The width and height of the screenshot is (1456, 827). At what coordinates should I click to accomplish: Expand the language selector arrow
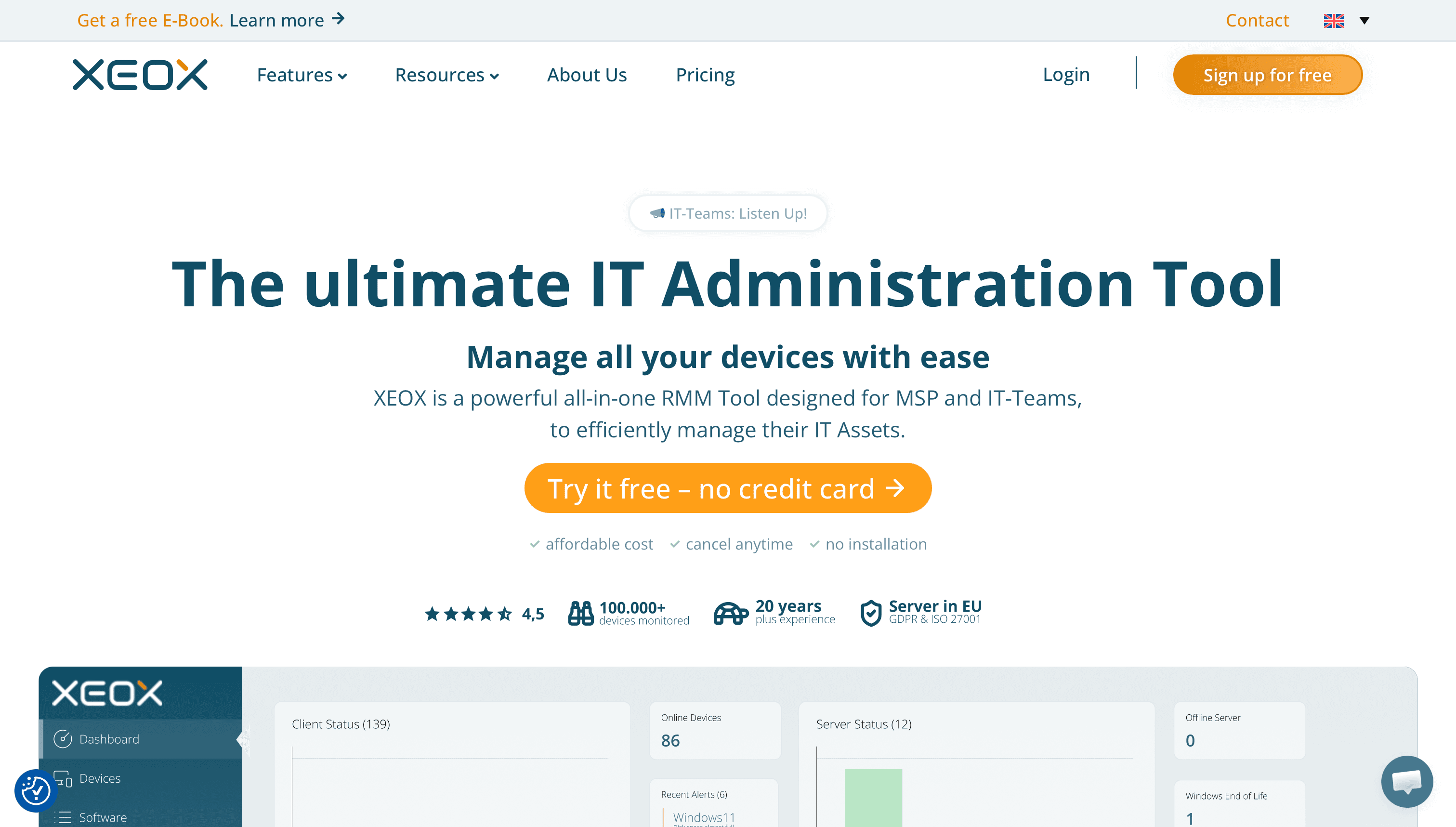click(1364, 20)
